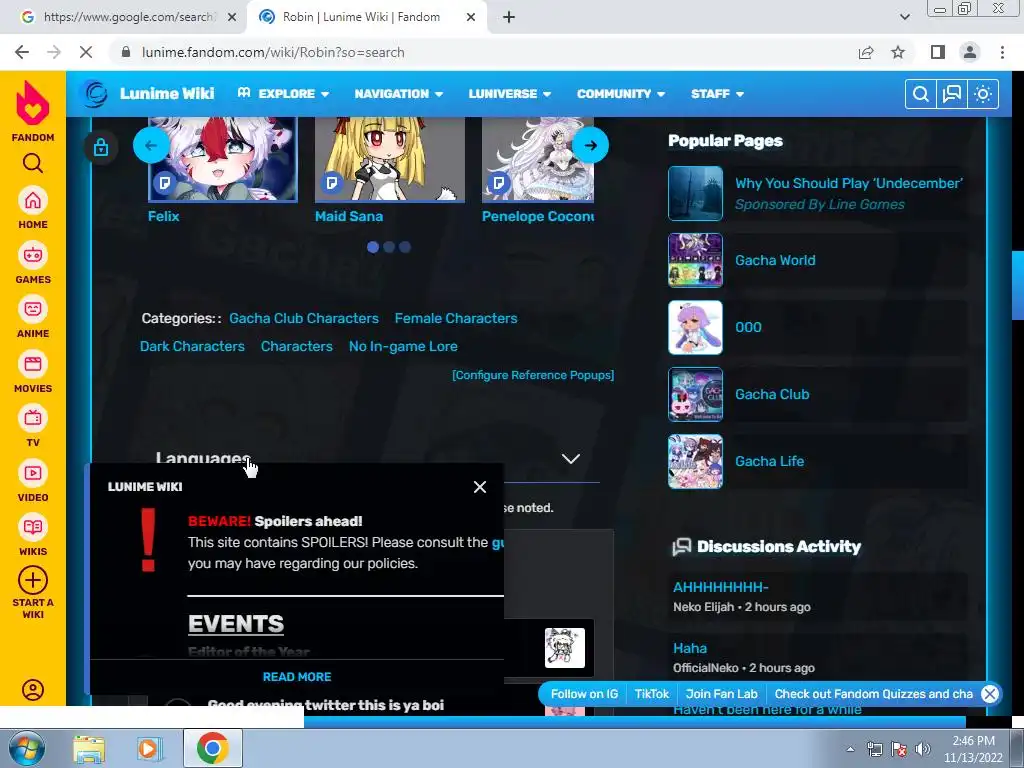Open the Felix character thumbnail

223,159
